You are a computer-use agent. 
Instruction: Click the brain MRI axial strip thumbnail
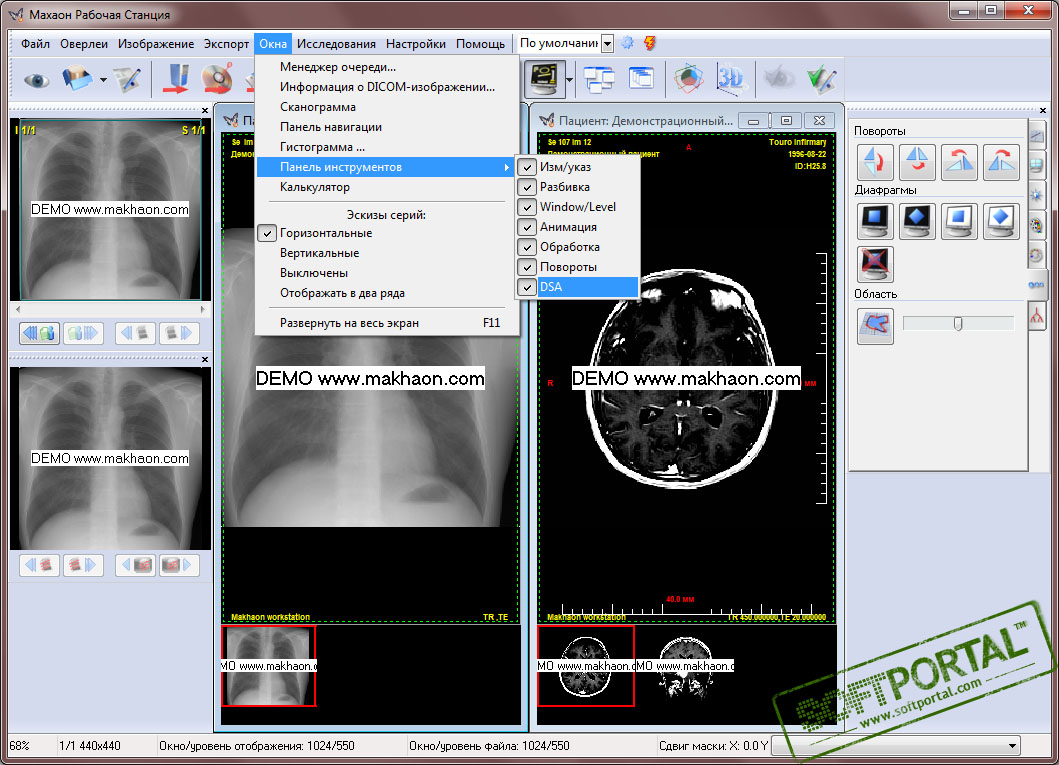pos(586,666)
